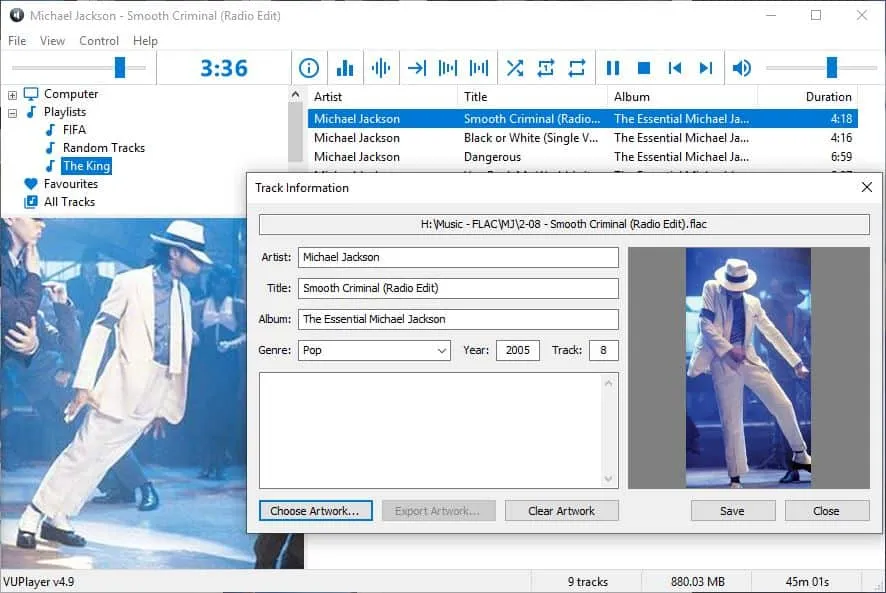Collapse the Playlists tree node

coord(12,113)
